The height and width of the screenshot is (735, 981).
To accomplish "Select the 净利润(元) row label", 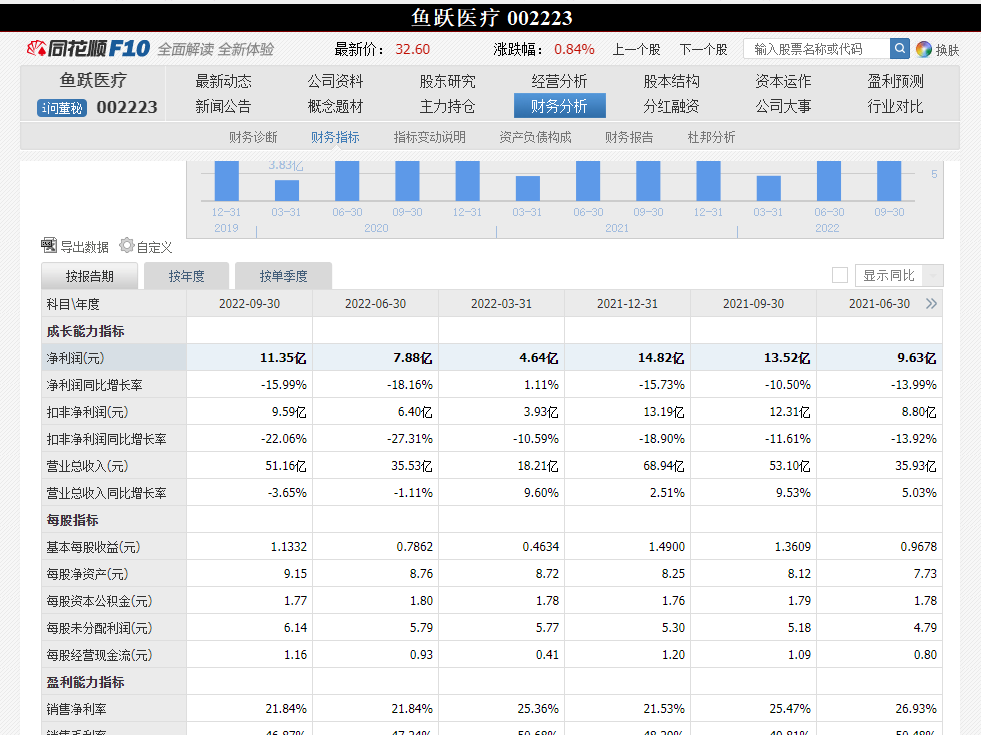I will coord(76,358).
